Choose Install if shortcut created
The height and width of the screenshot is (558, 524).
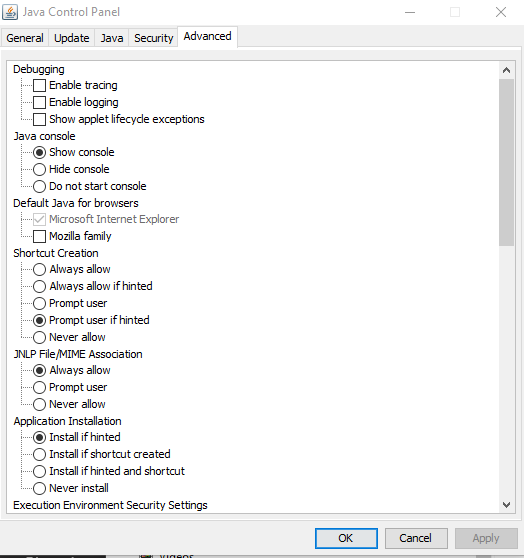tap(39, 454)
